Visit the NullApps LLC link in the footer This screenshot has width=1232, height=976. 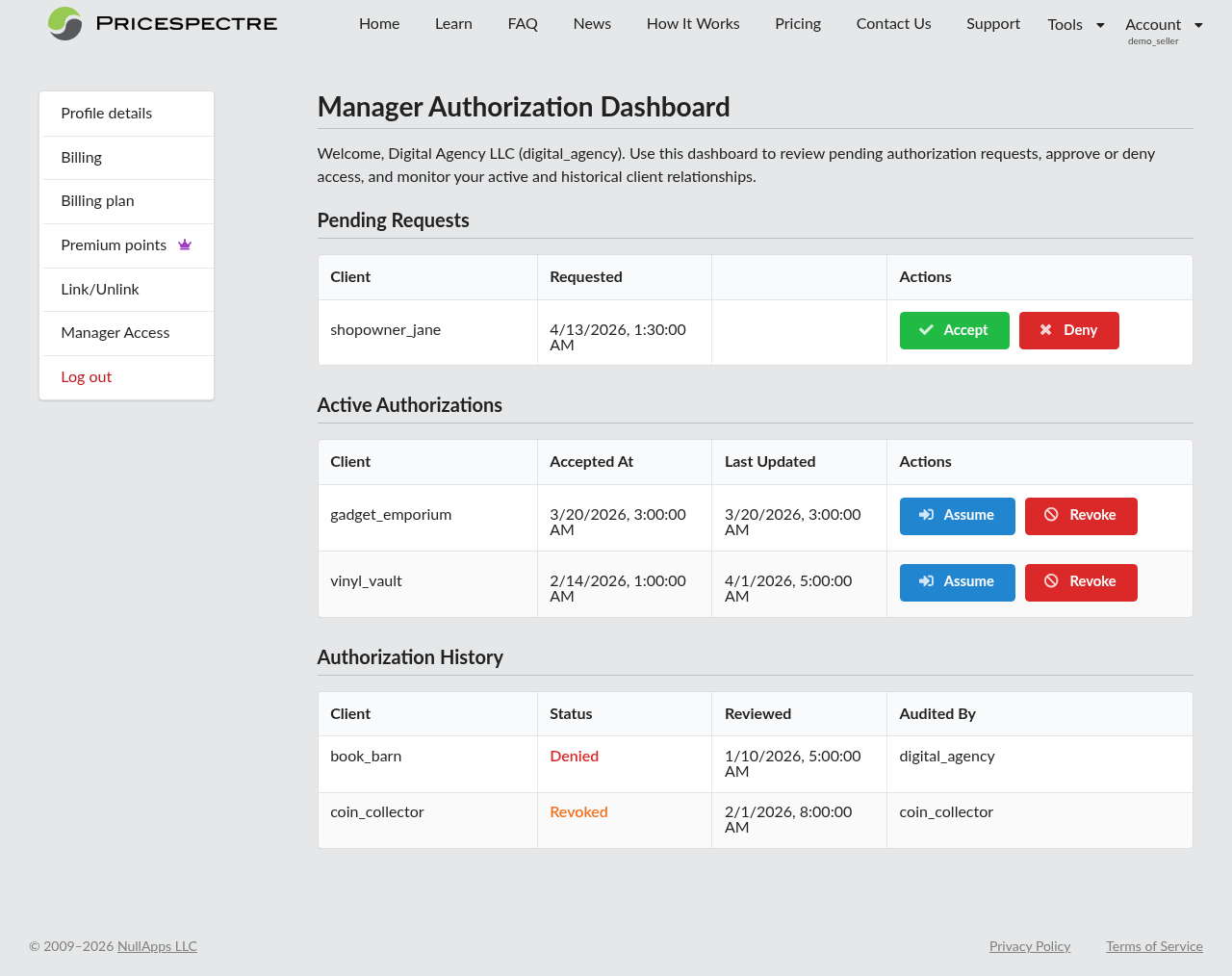(x=156, y=946)
